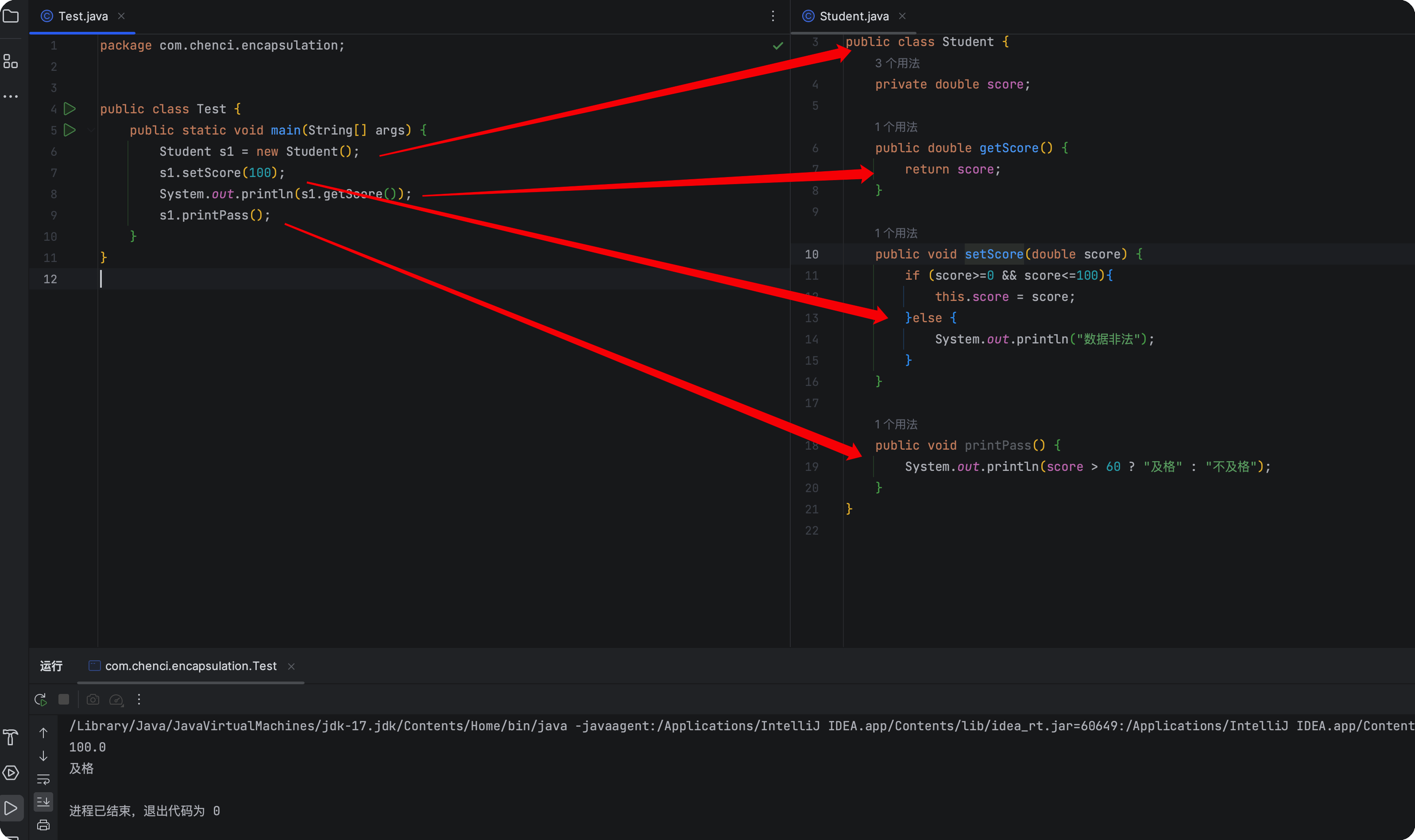Rerun the Test program in Run panel

point(40,700)
